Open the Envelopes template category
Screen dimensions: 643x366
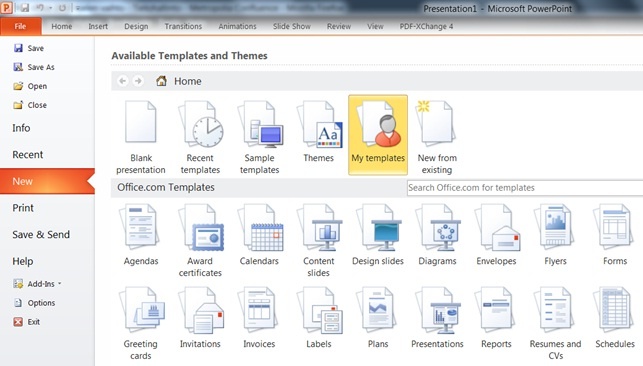tap(496, 235)
